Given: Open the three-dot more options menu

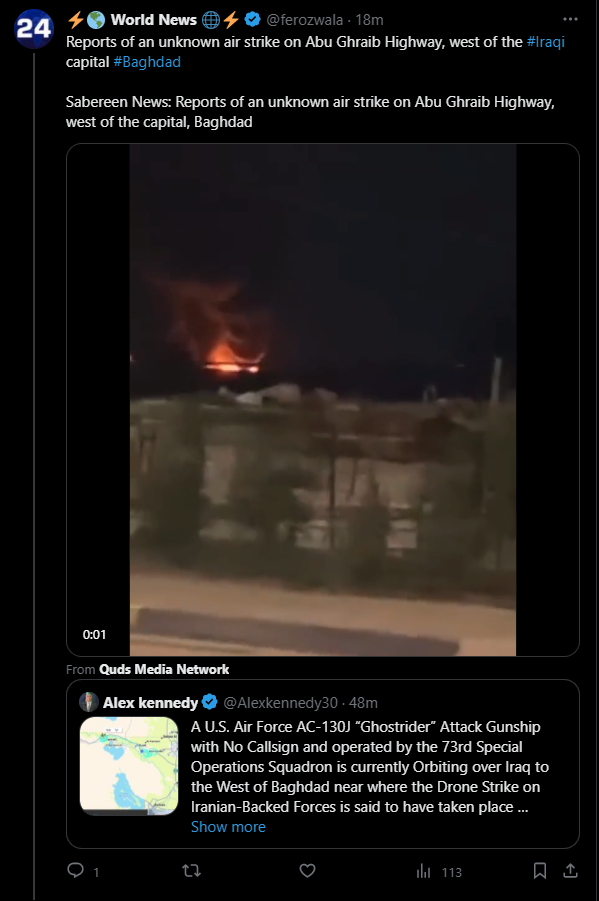Looking at the screenshot, I should [x=570, y=19].
